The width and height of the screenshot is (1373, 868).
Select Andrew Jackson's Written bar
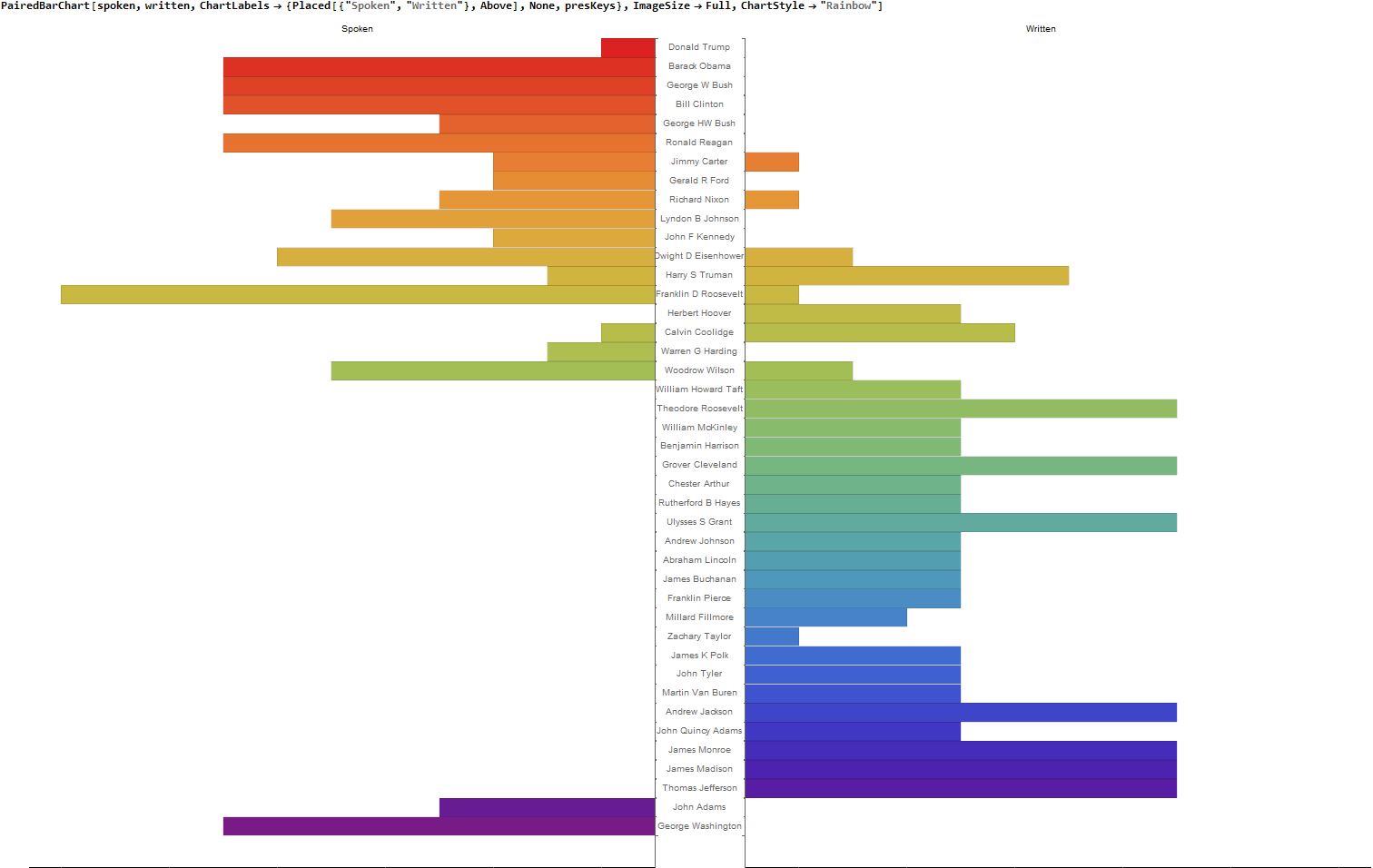coord(961,712)
